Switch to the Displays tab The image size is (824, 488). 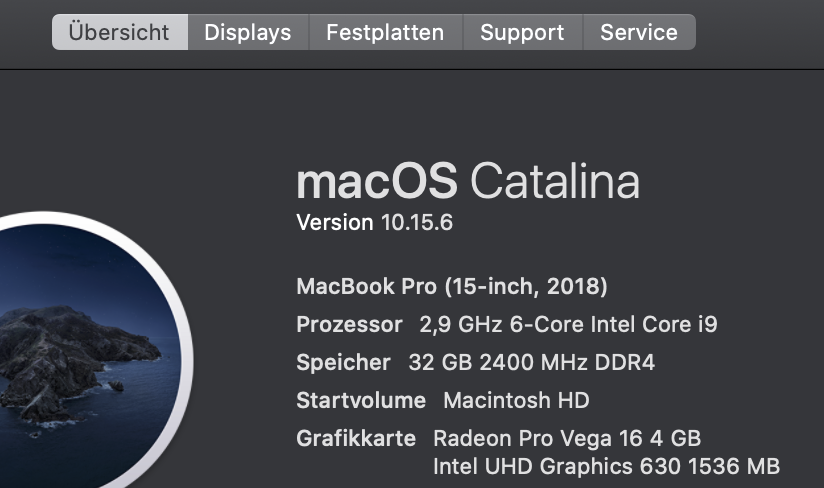tap(247, 32)
